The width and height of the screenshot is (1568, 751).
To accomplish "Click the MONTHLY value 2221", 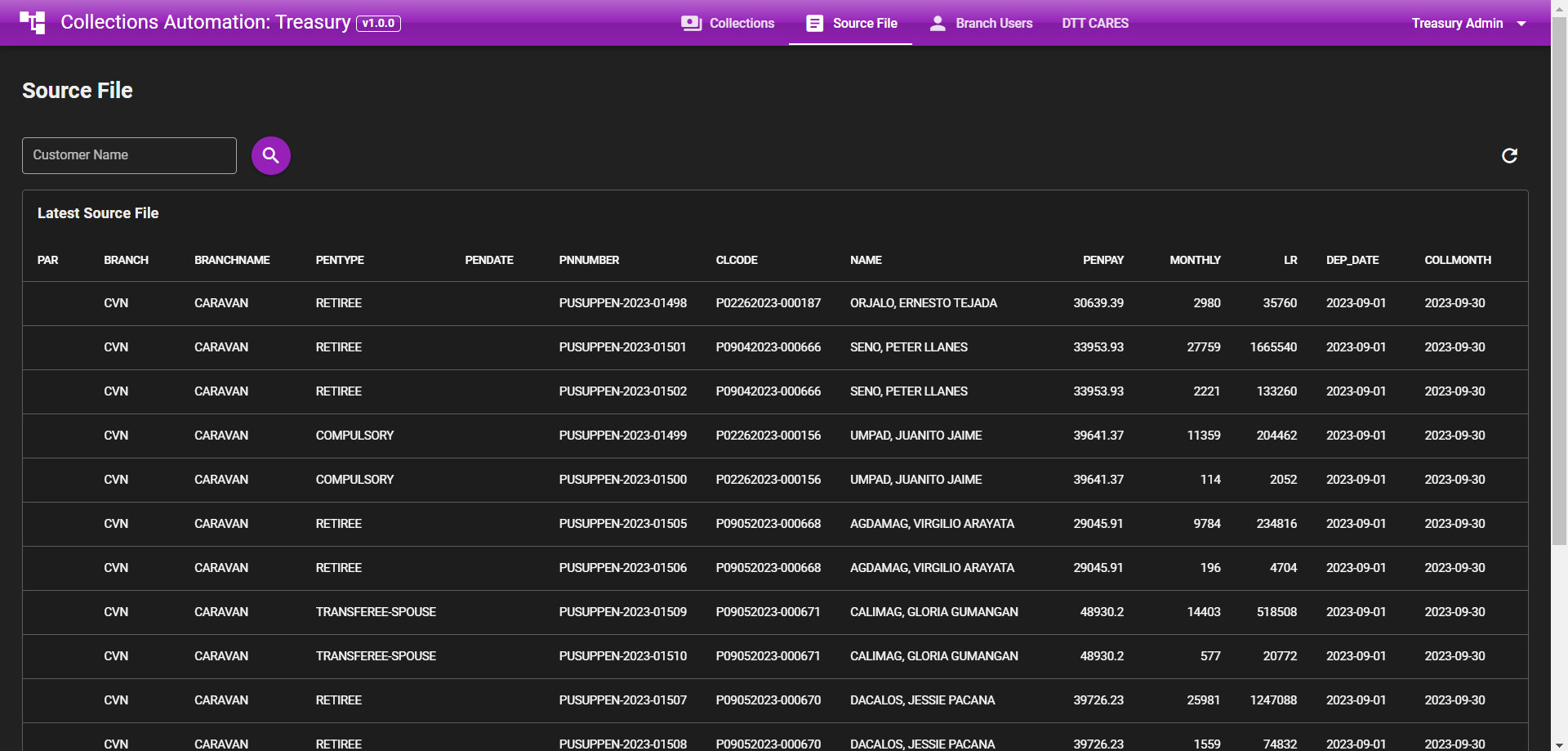I will tap(1207, 391).
